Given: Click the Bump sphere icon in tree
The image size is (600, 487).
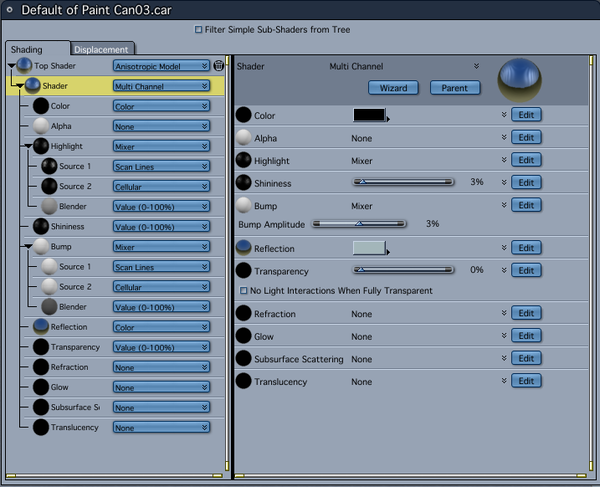Looking at the screenshot, I should coord(41,246).
